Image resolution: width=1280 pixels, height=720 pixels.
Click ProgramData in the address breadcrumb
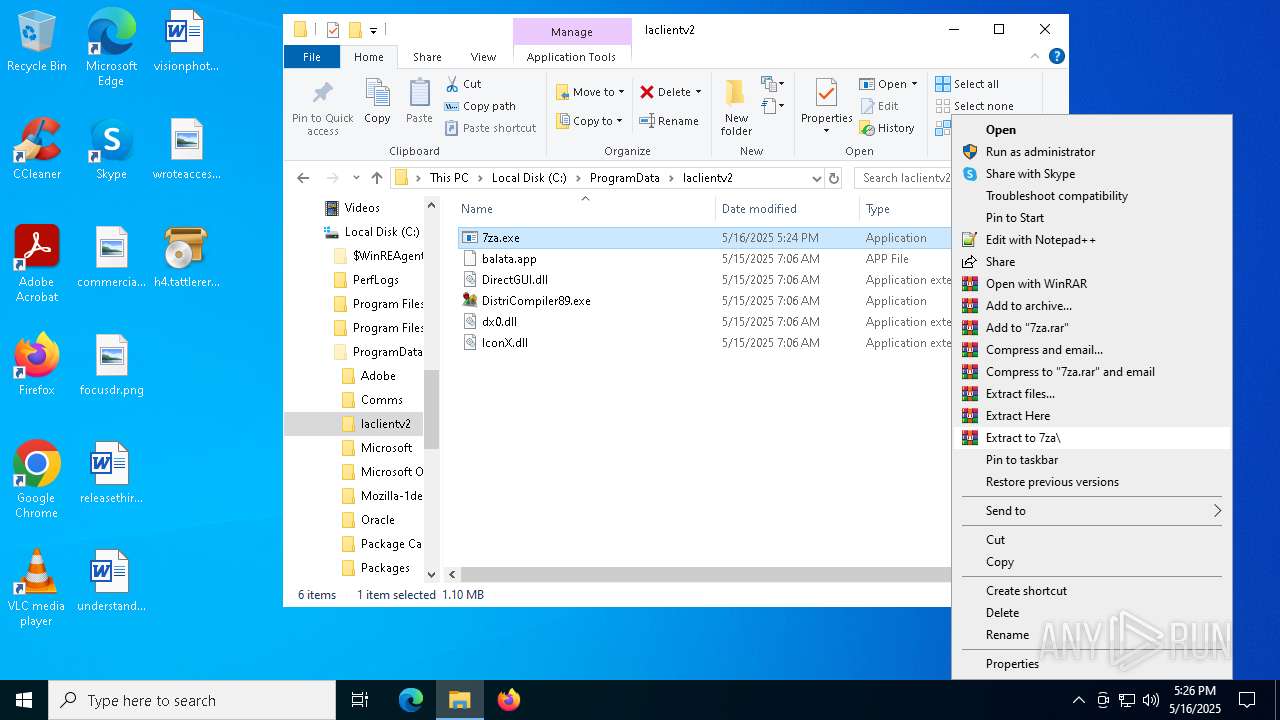[625, 178]
